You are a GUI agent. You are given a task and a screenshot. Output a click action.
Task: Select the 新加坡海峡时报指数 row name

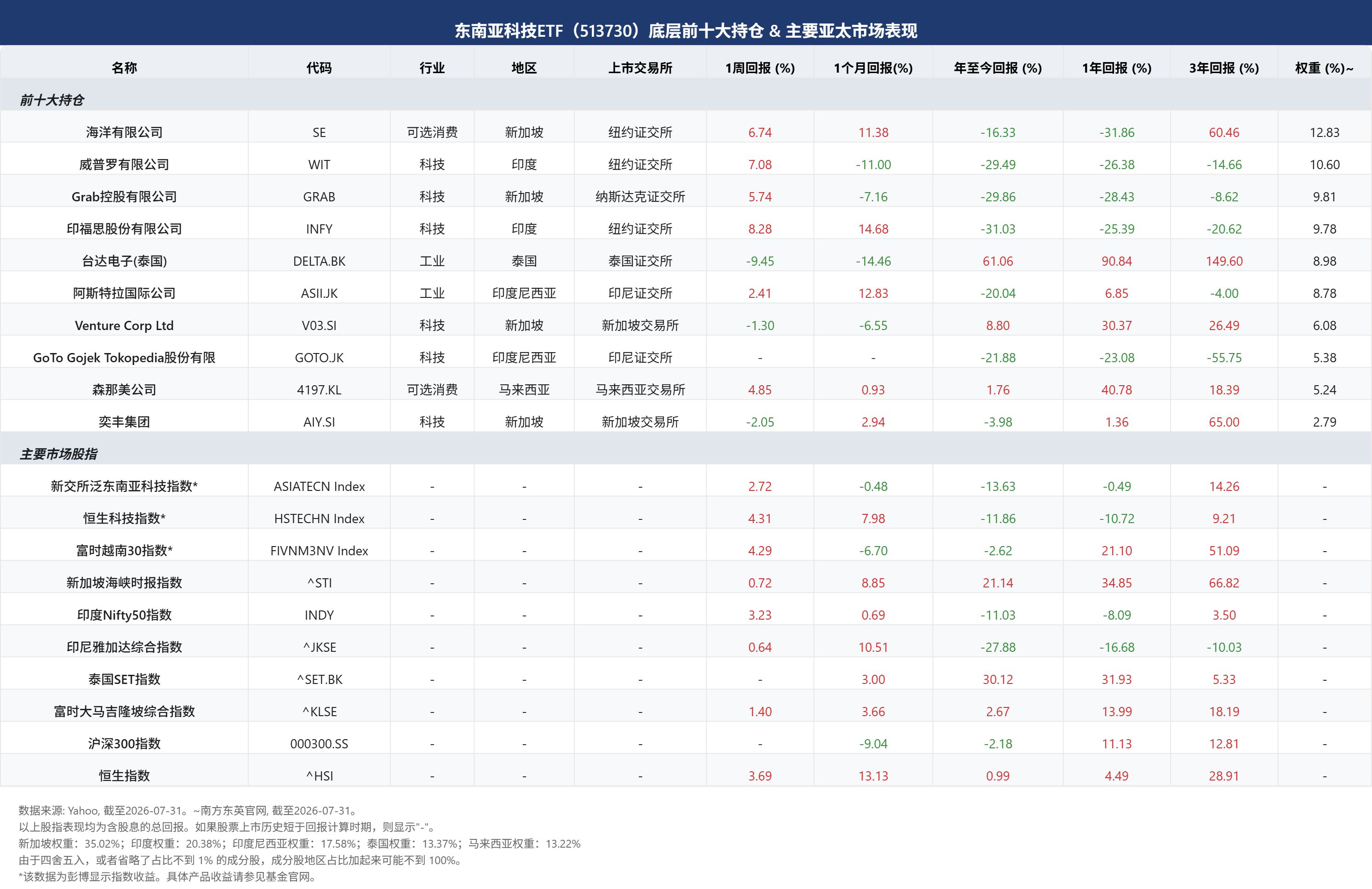pyautogui.click(x=124, y=583)
